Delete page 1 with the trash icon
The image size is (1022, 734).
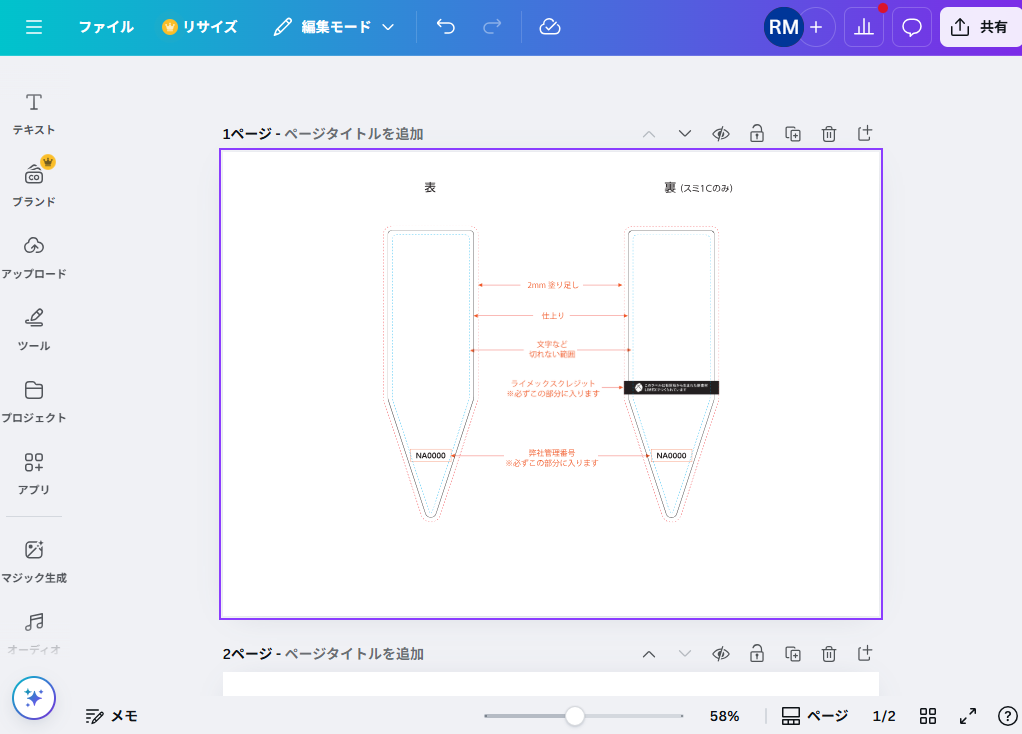pyautogui.click(x=829, y=134)
